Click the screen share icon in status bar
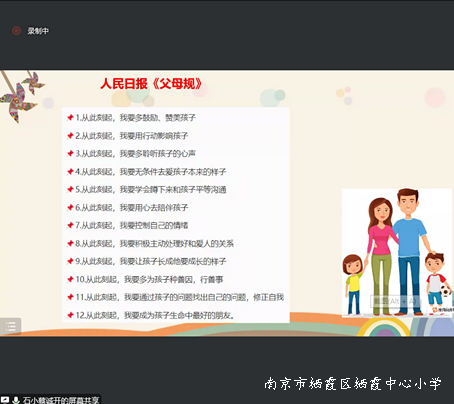The width and height of the screenshot is (454, 404). (x=5, y=399)
